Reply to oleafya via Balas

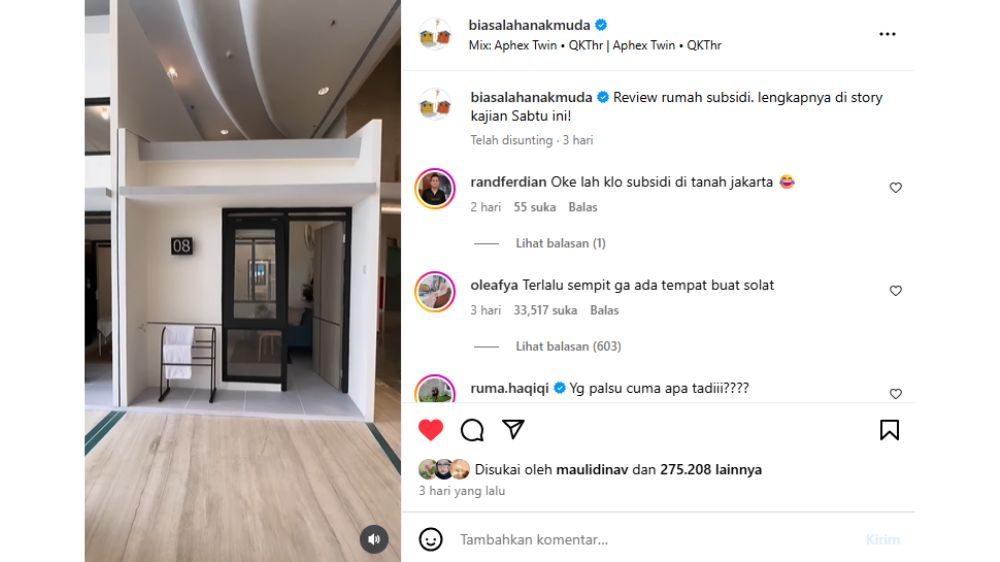coord(605,311)
